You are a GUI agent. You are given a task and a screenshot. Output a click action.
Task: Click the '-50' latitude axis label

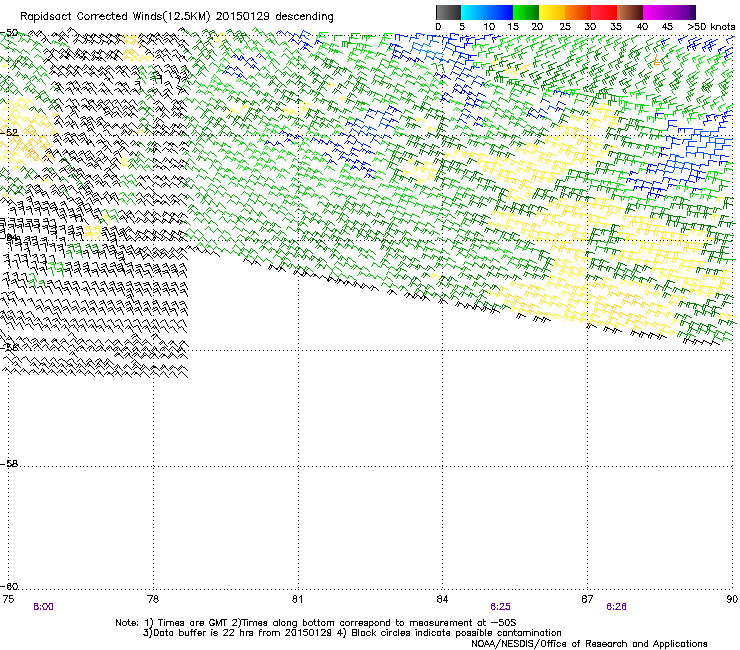[9, 33]
